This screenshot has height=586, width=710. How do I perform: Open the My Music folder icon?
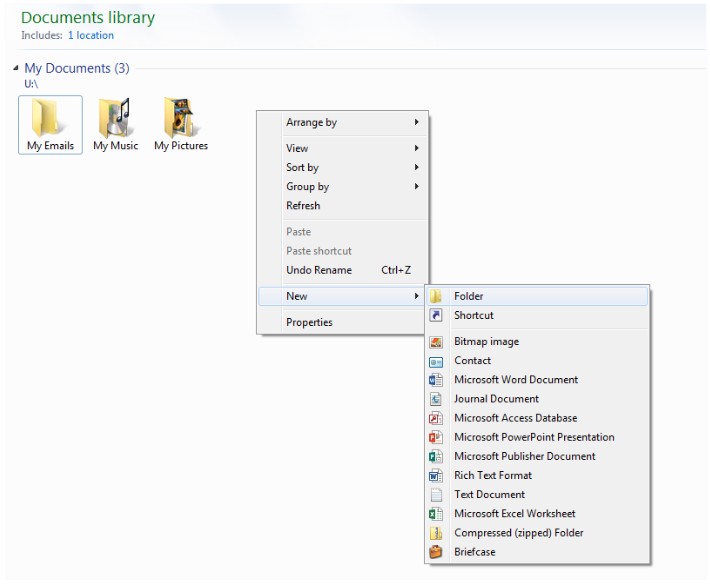115,119
